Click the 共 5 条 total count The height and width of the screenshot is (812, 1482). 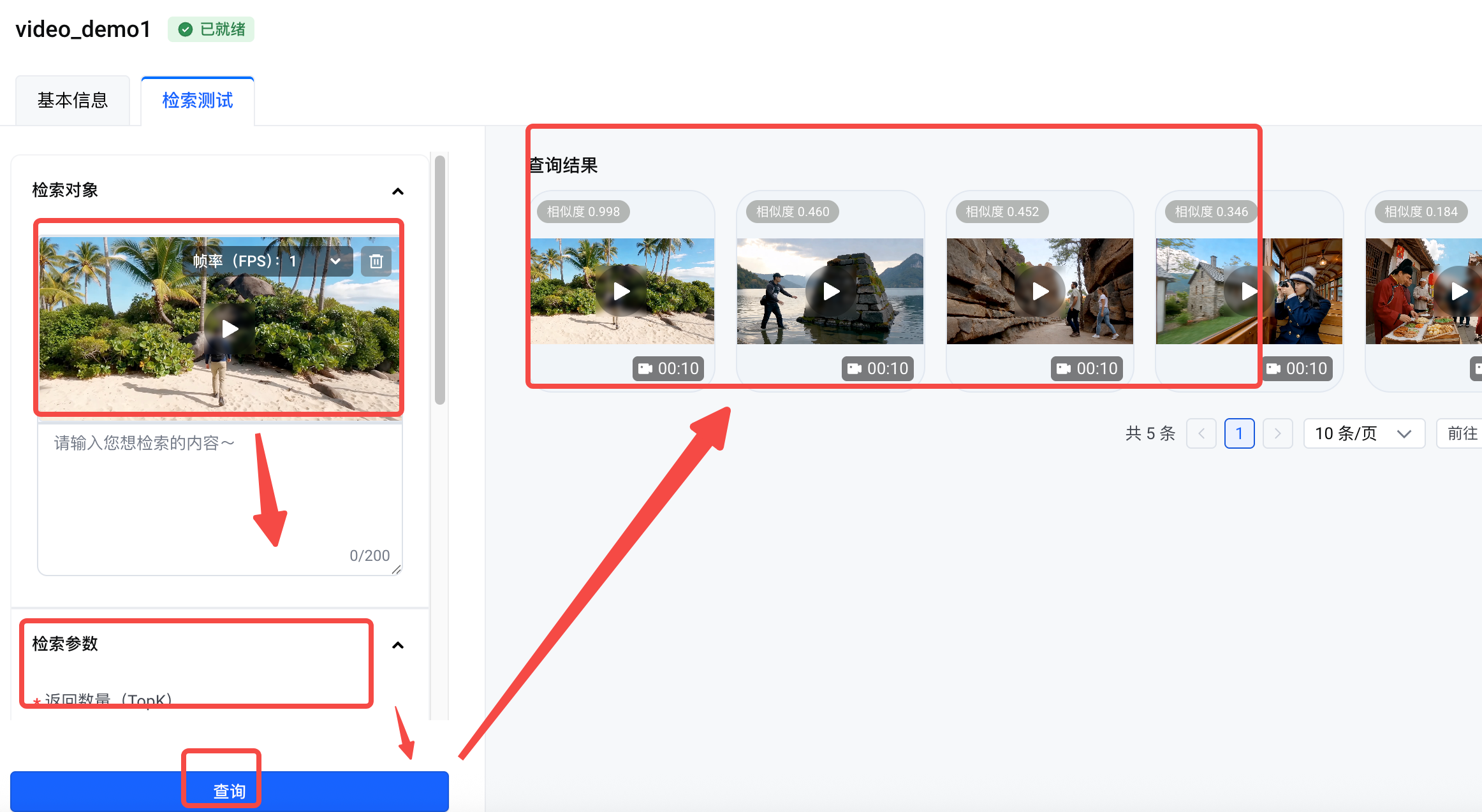pos(1150,433)
